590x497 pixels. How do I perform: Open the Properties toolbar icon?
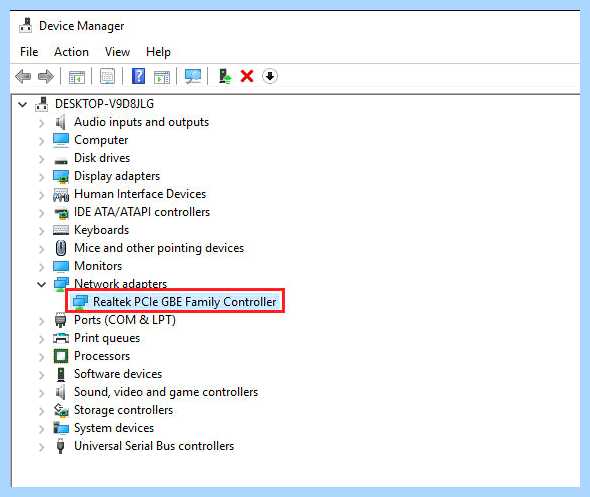click(107, 76)
